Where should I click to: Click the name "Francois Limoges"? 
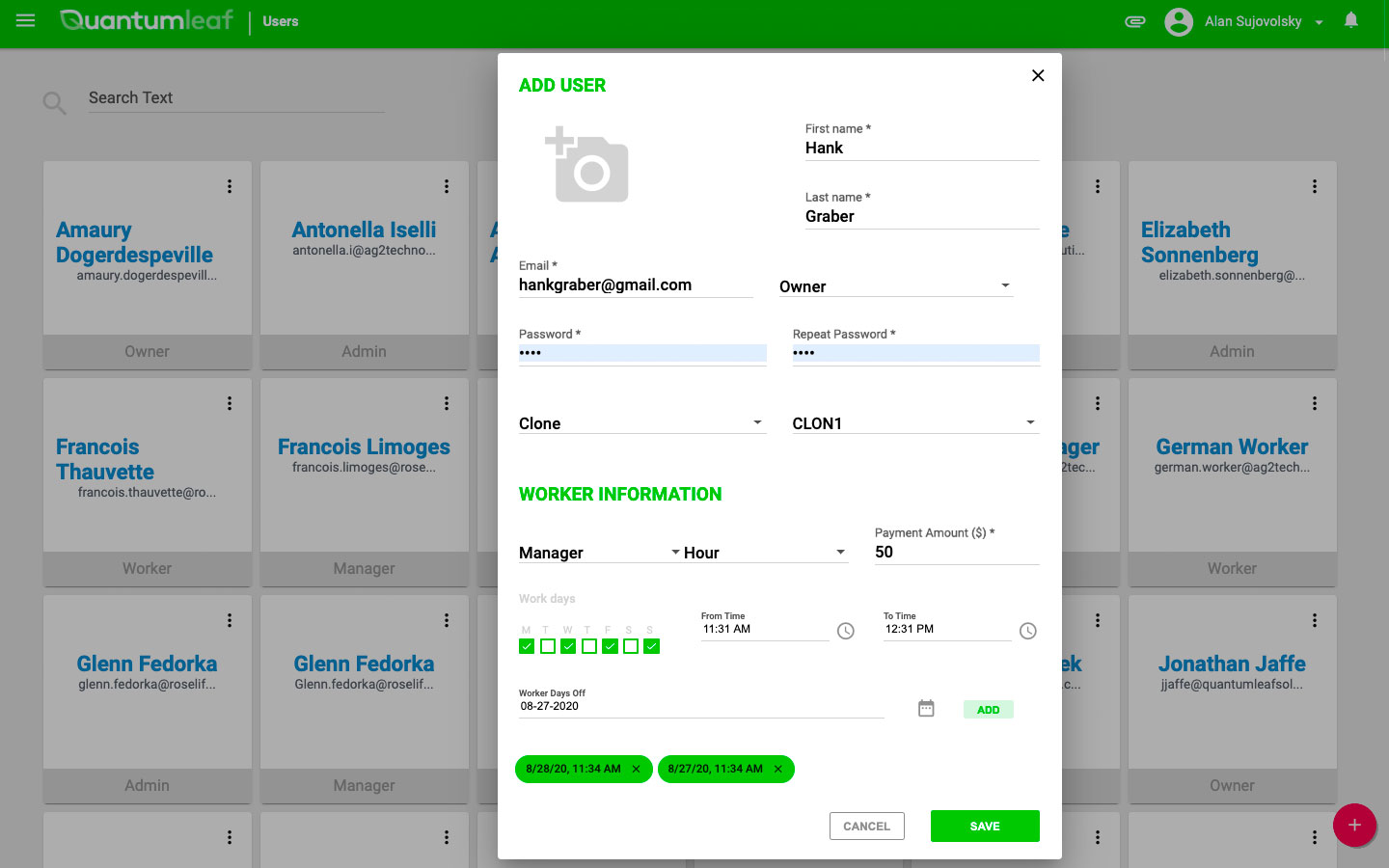click(364, 447)
